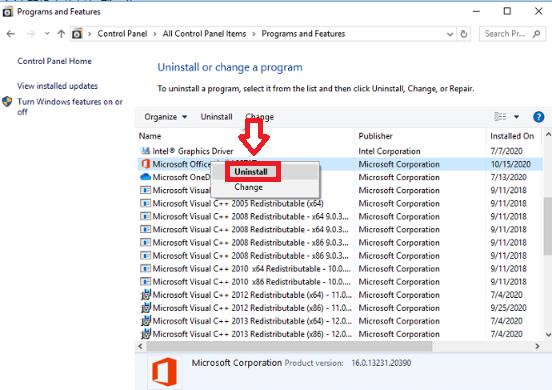Select Visual C++ 2010 x86 Redistributable
This screenshot has width=552, height=390.
(x=340, y=282)
